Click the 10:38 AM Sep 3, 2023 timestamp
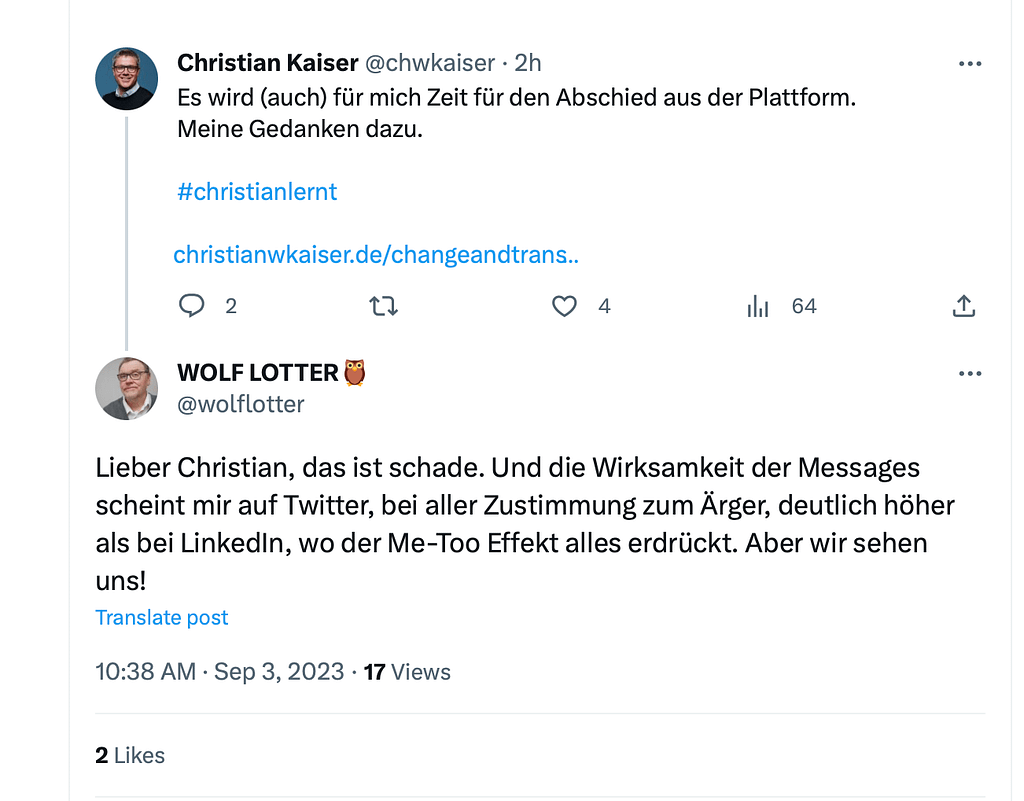Viewport: 1024px width, 801px height. 219,672
